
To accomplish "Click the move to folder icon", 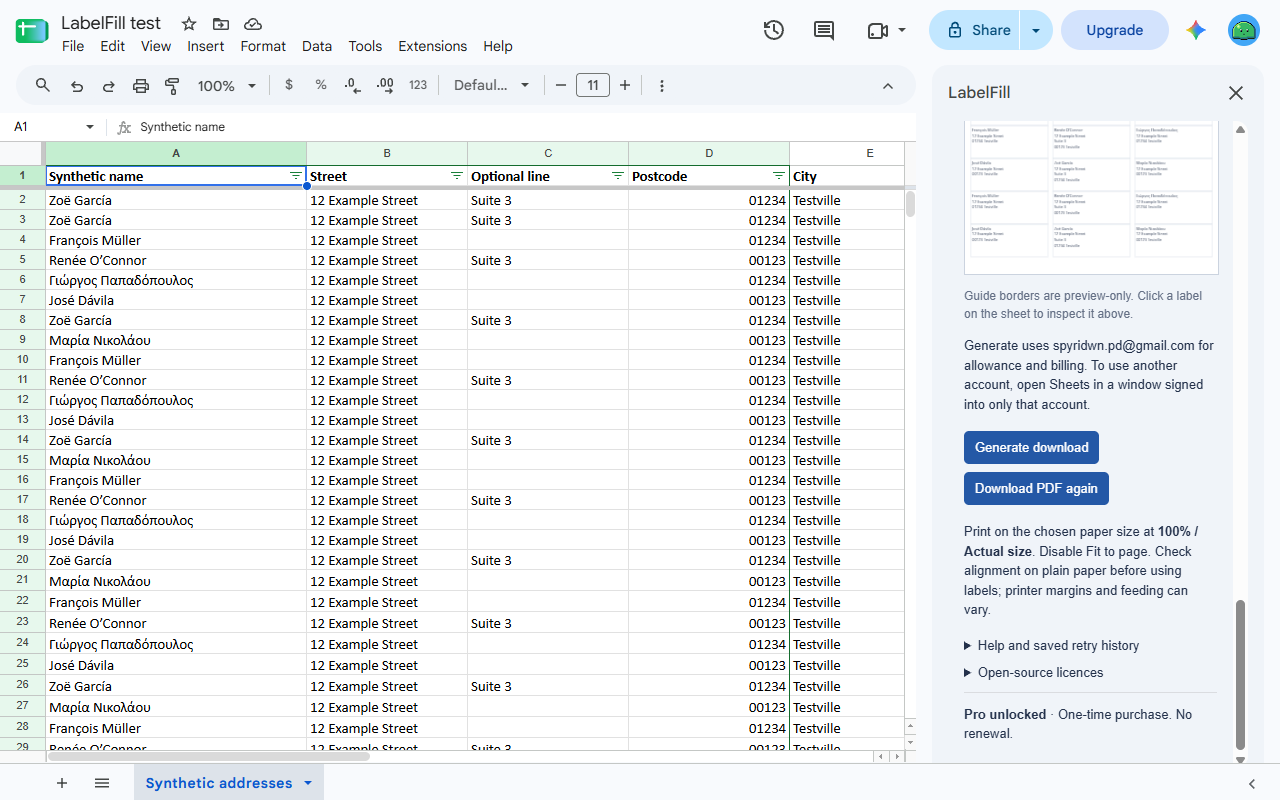I will 221,24.
